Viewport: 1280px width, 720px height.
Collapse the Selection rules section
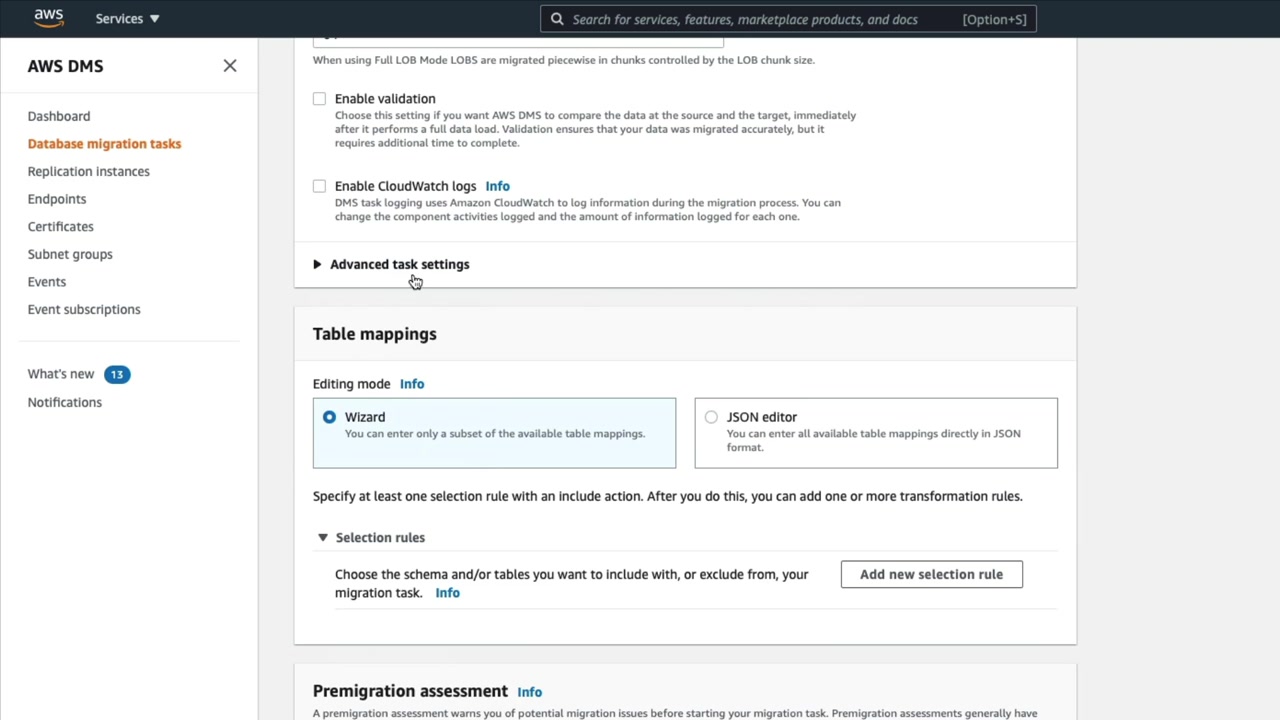point(323,537)
